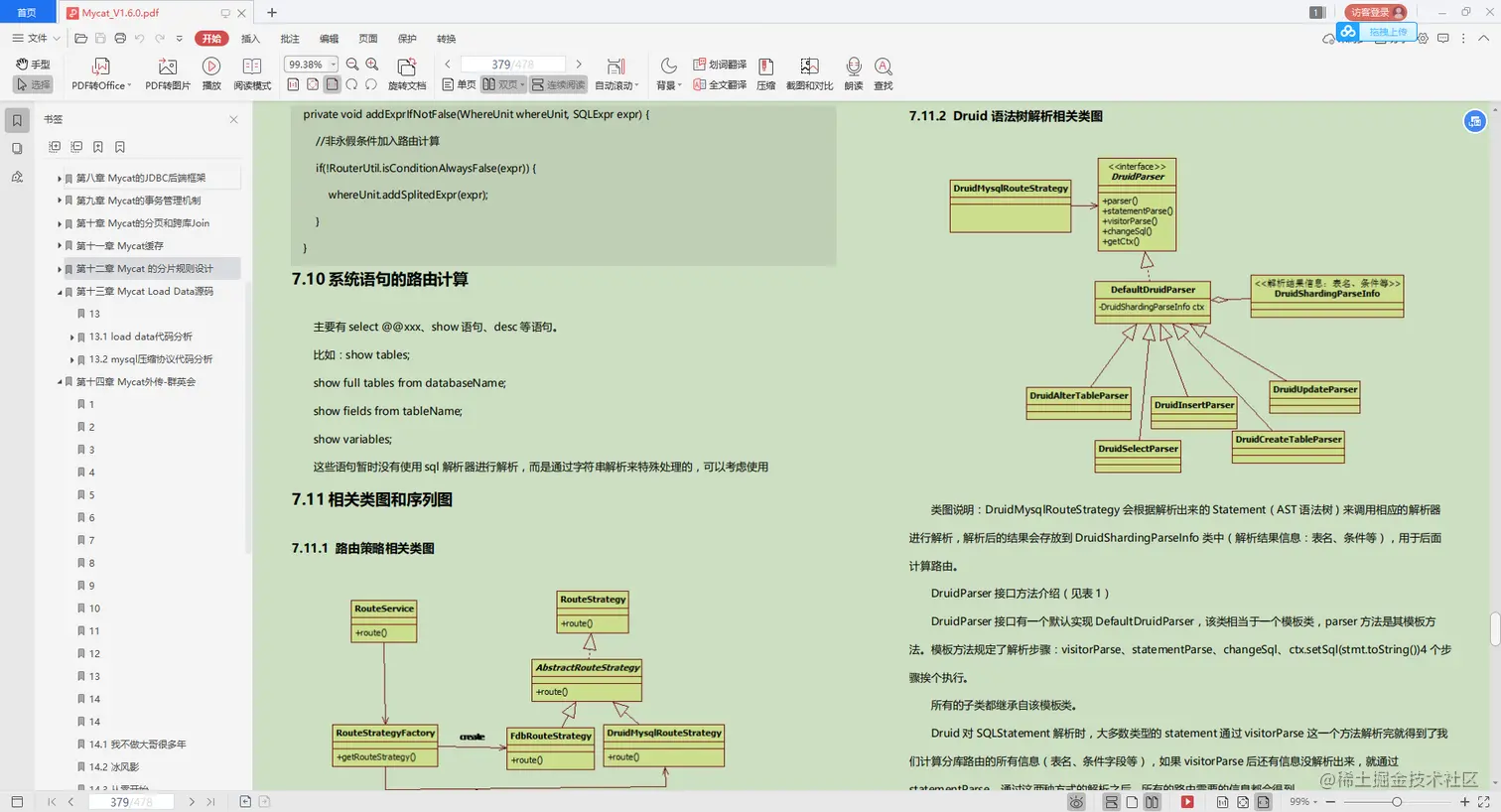This screenshot has height=812, width=1501.
Task: Open the Compress (压缩) tool
Action: point(765,74)
